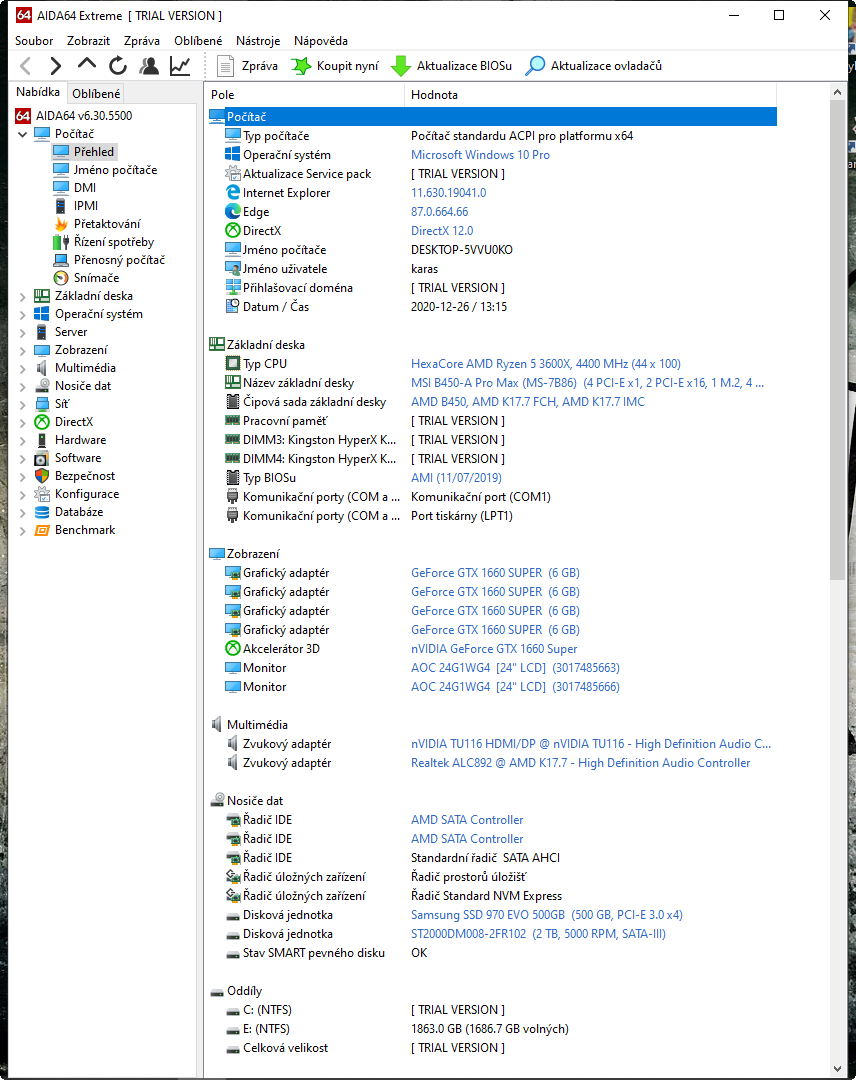Open the DirectX 12.0 link
The image size is (856, 1080).
click(x=442, y=231)
